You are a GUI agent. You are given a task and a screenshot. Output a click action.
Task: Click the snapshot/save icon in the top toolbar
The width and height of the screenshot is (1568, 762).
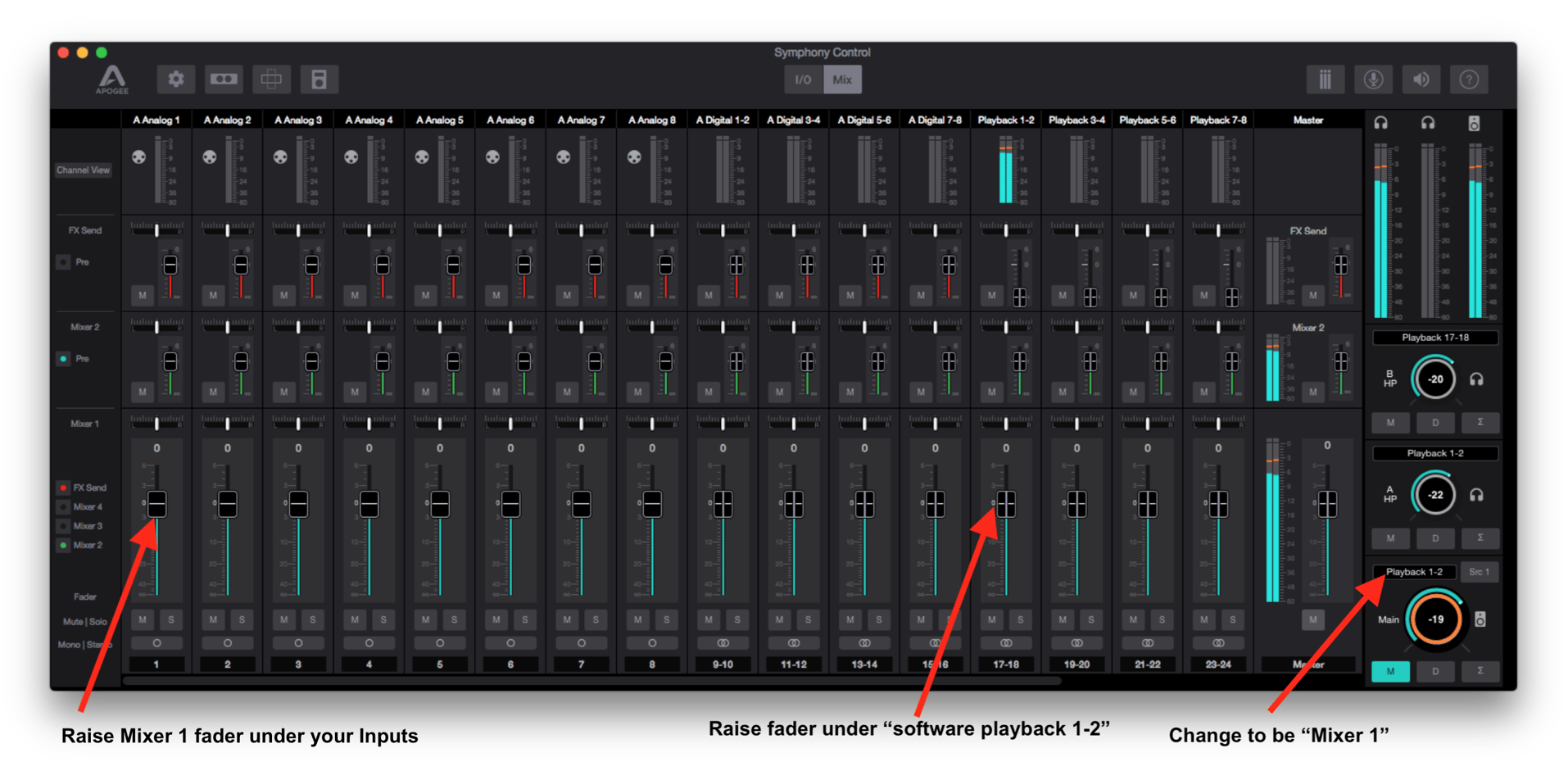(x=319, y=79)
